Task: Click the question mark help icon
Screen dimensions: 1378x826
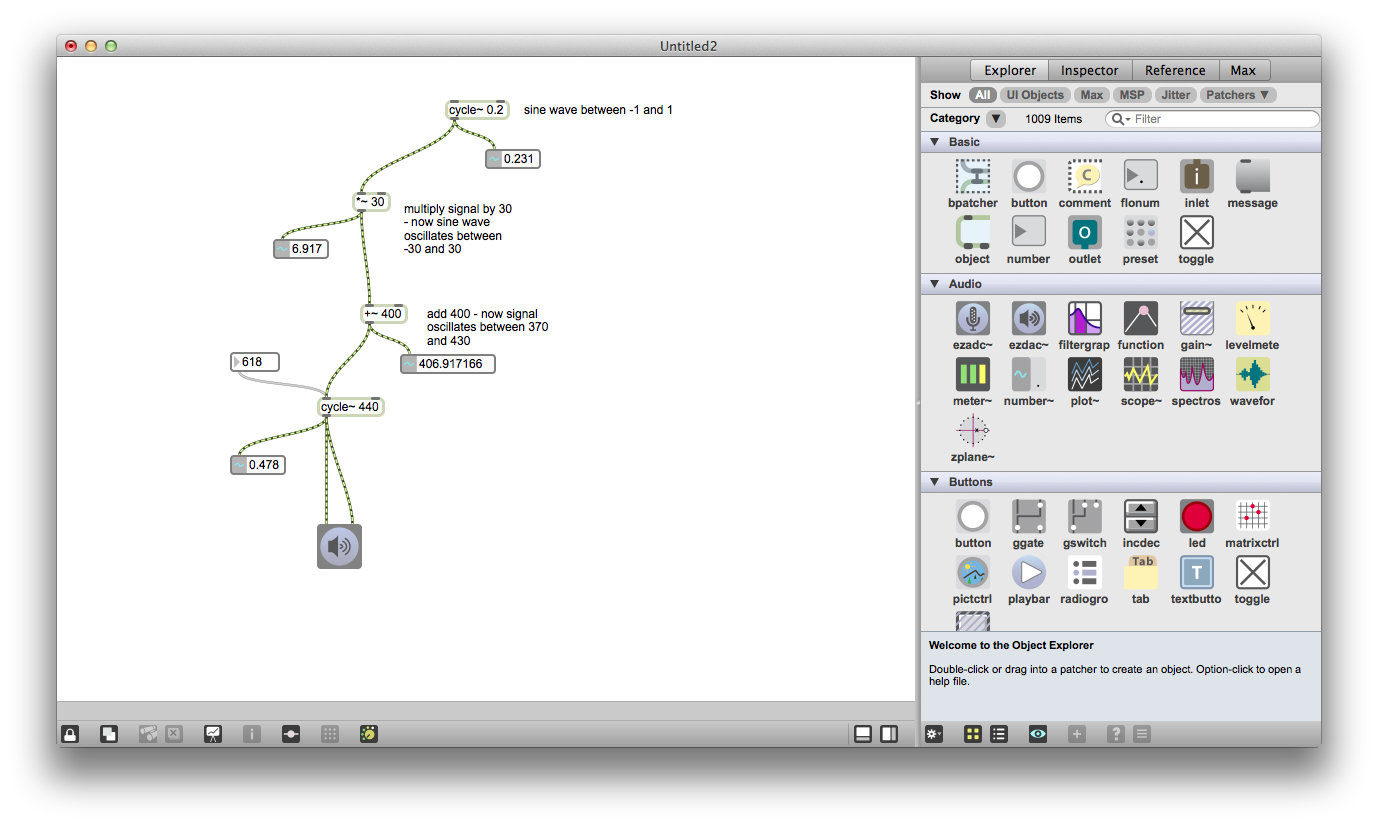Action: [x=1116, y=734]
